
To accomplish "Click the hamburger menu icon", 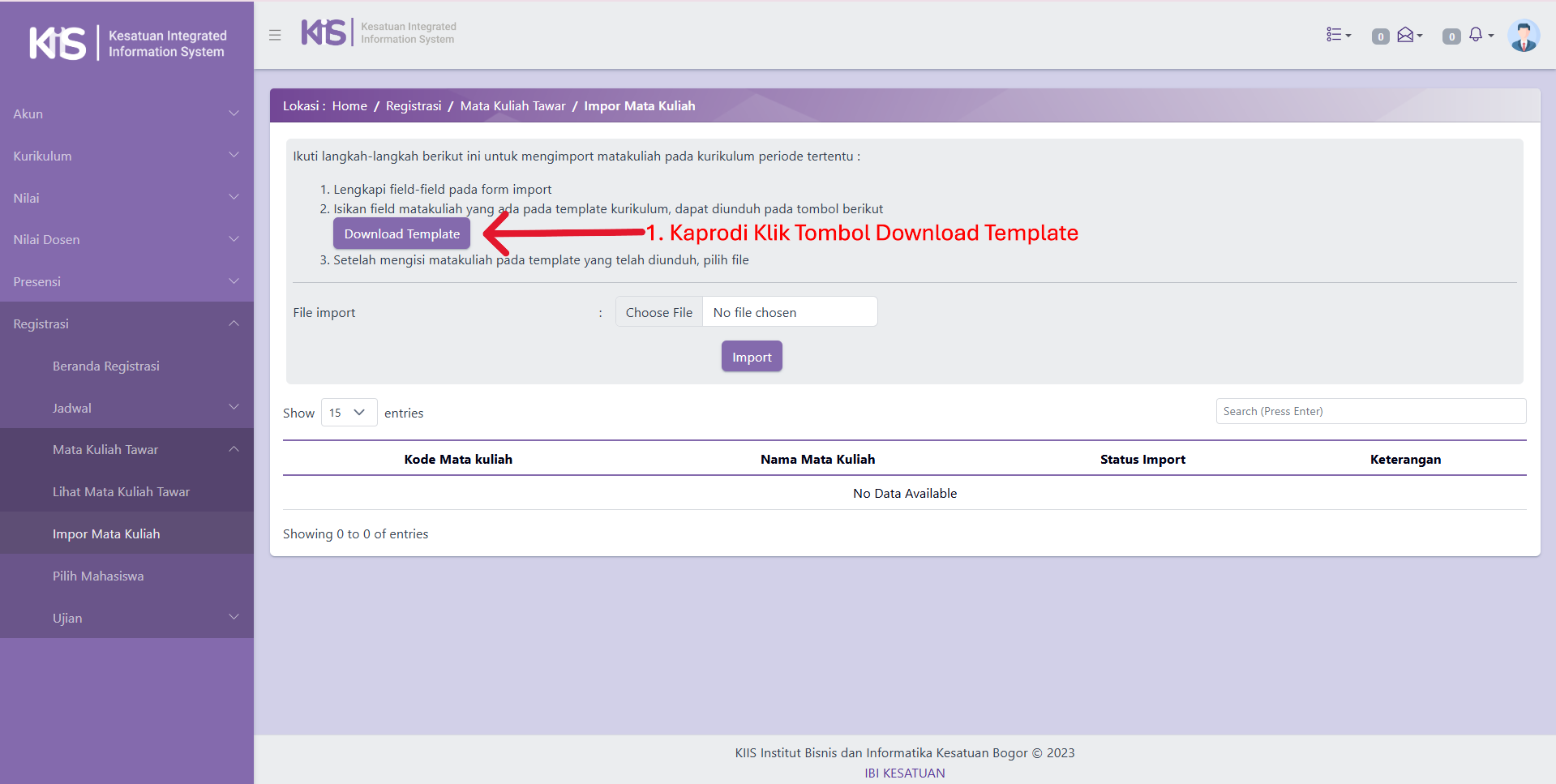I will click(x=275, y=36).
